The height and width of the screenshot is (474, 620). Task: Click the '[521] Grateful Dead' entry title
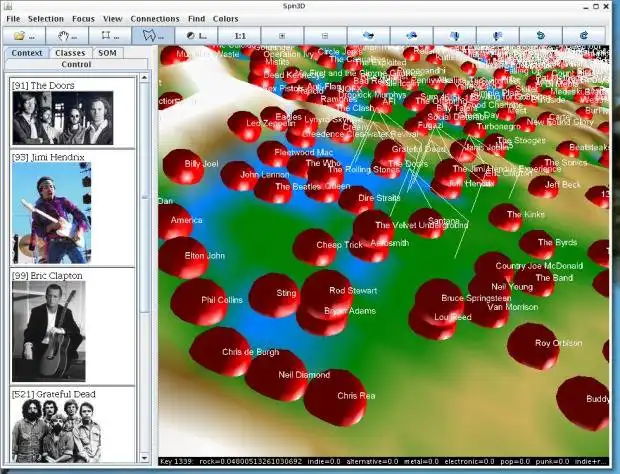coord(53,394)
